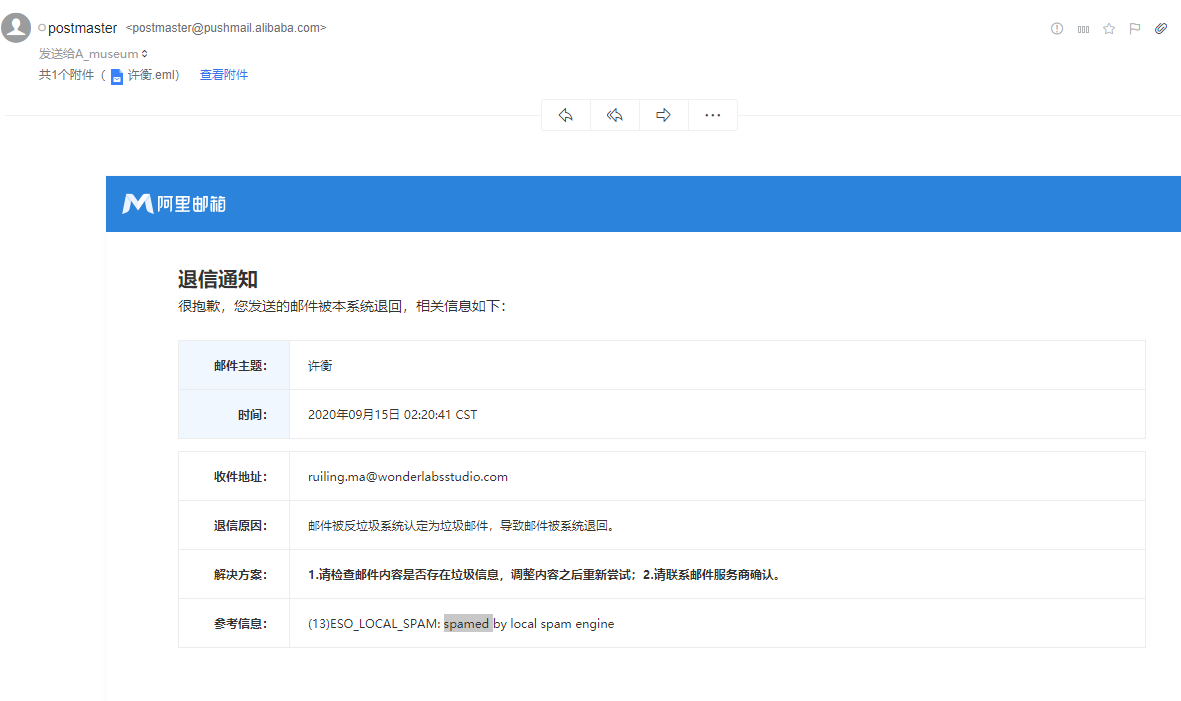1181x701 pixels.
Task: Click the 阿里邮箱 logo in banner
Action: (174, 203)
